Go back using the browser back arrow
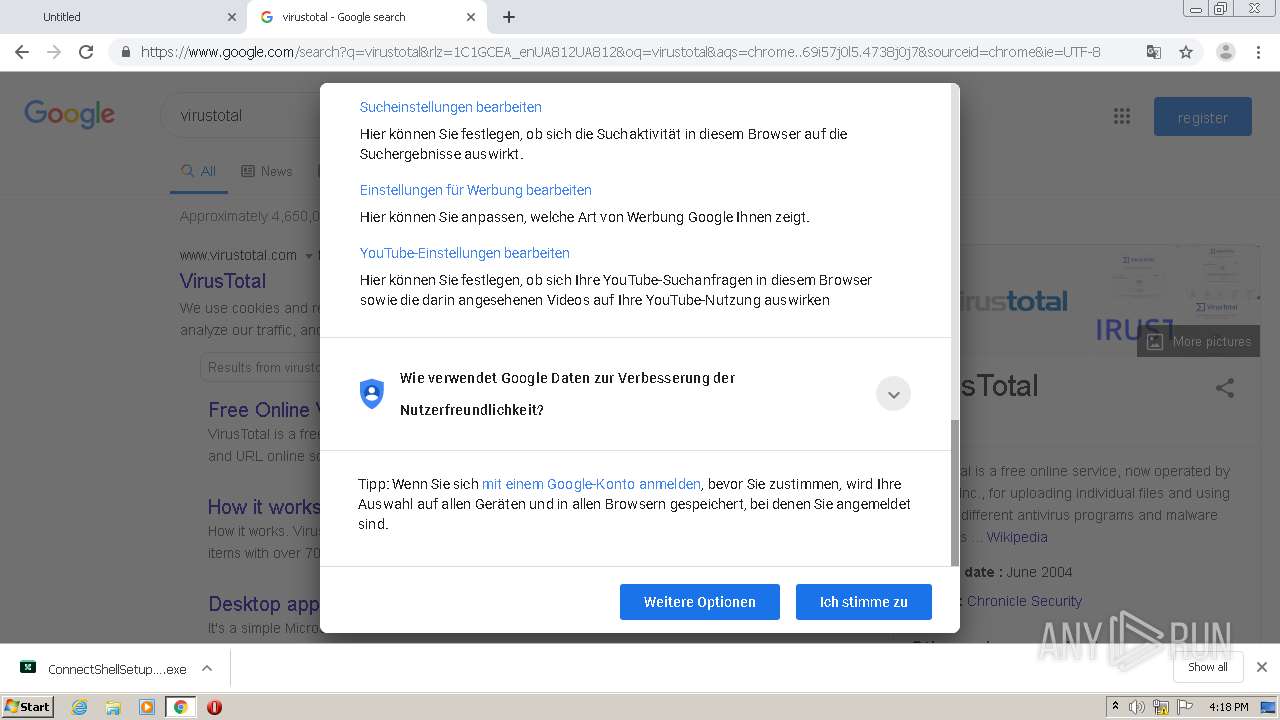Viewport: 1280px width, 720px height. tap(22, 52)
